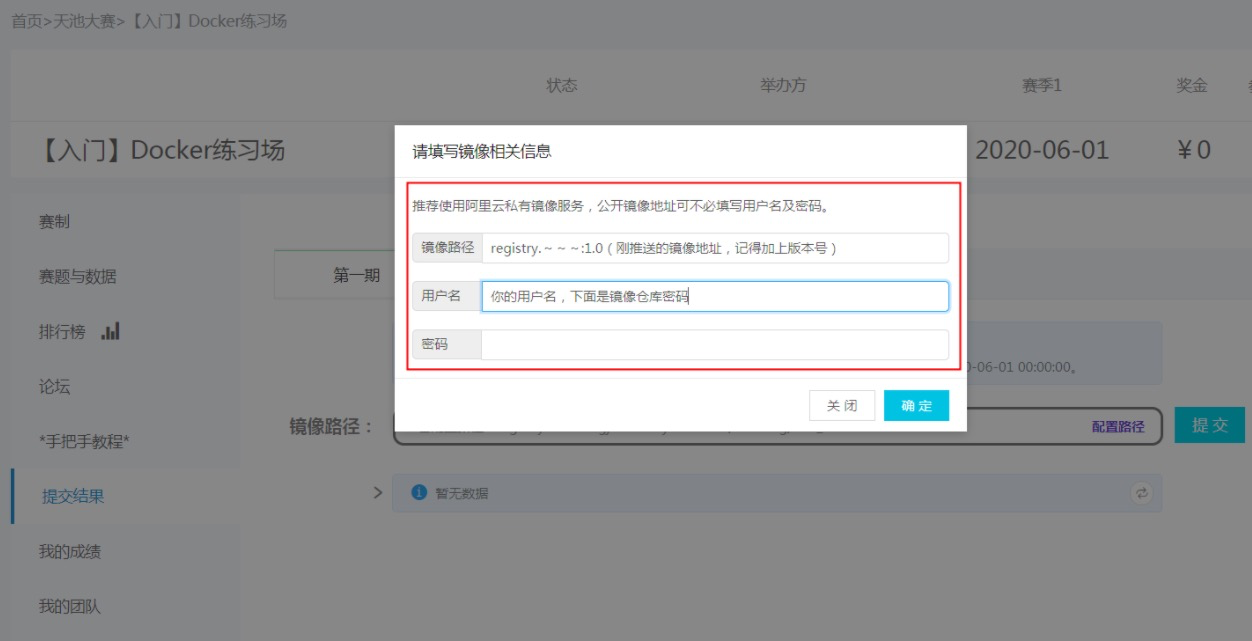Click the 关闭 button in dialog
This screenshot has height=641, width=1252.
[x=842, y=405]
